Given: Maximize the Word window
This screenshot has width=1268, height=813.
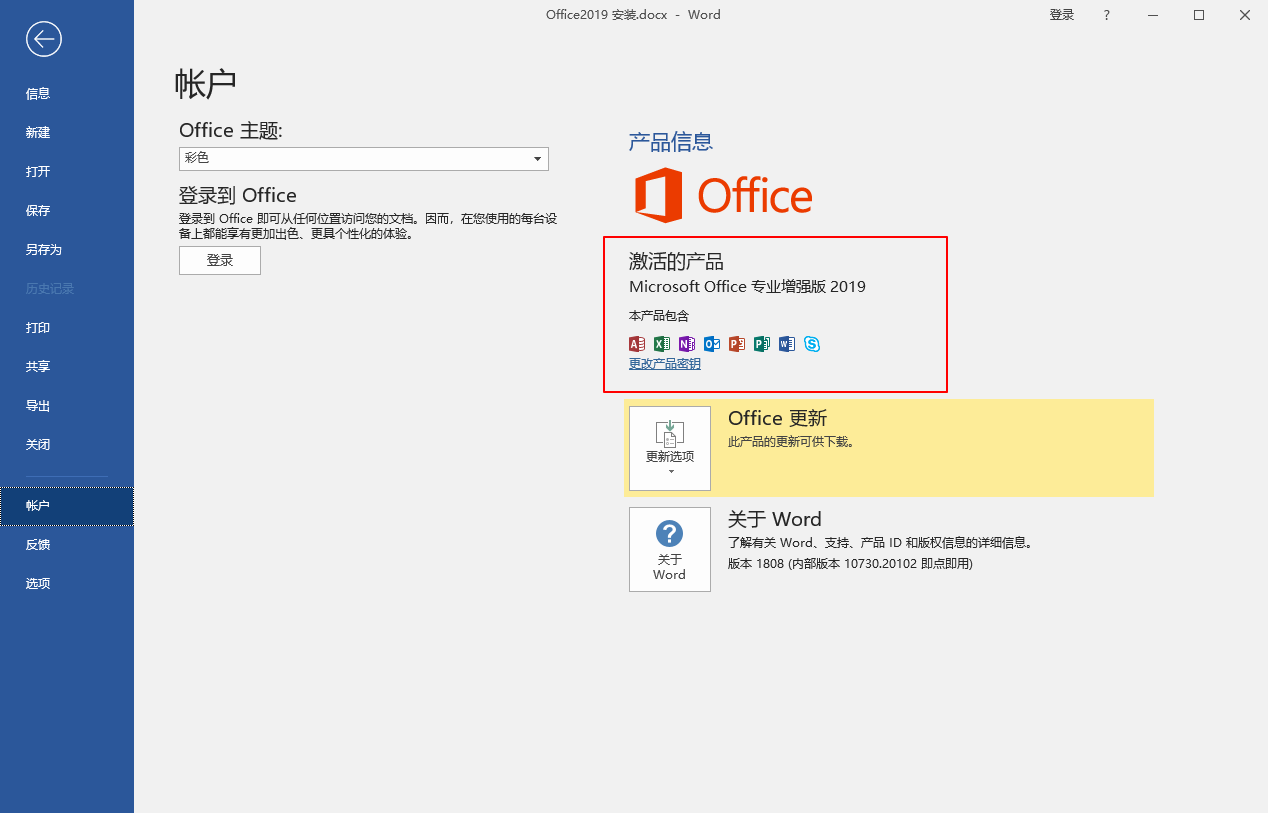Looking at the screenshot, I should (1199, 15).
